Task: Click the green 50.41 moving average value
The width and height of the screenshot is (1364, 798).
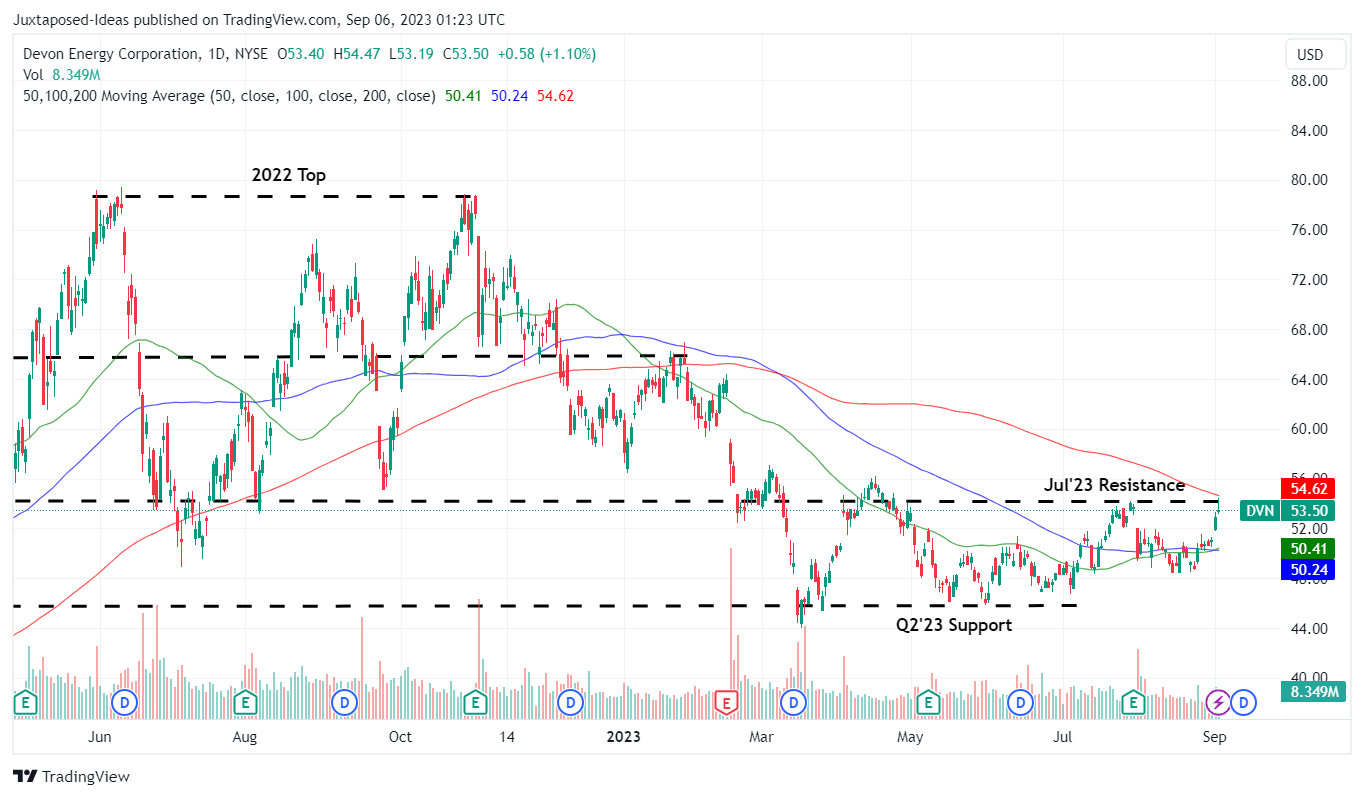Action: [x=461, y=96]
